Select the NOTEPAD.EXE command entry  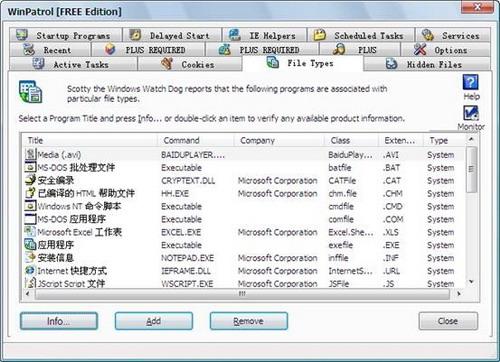click(x=187, y=258)
